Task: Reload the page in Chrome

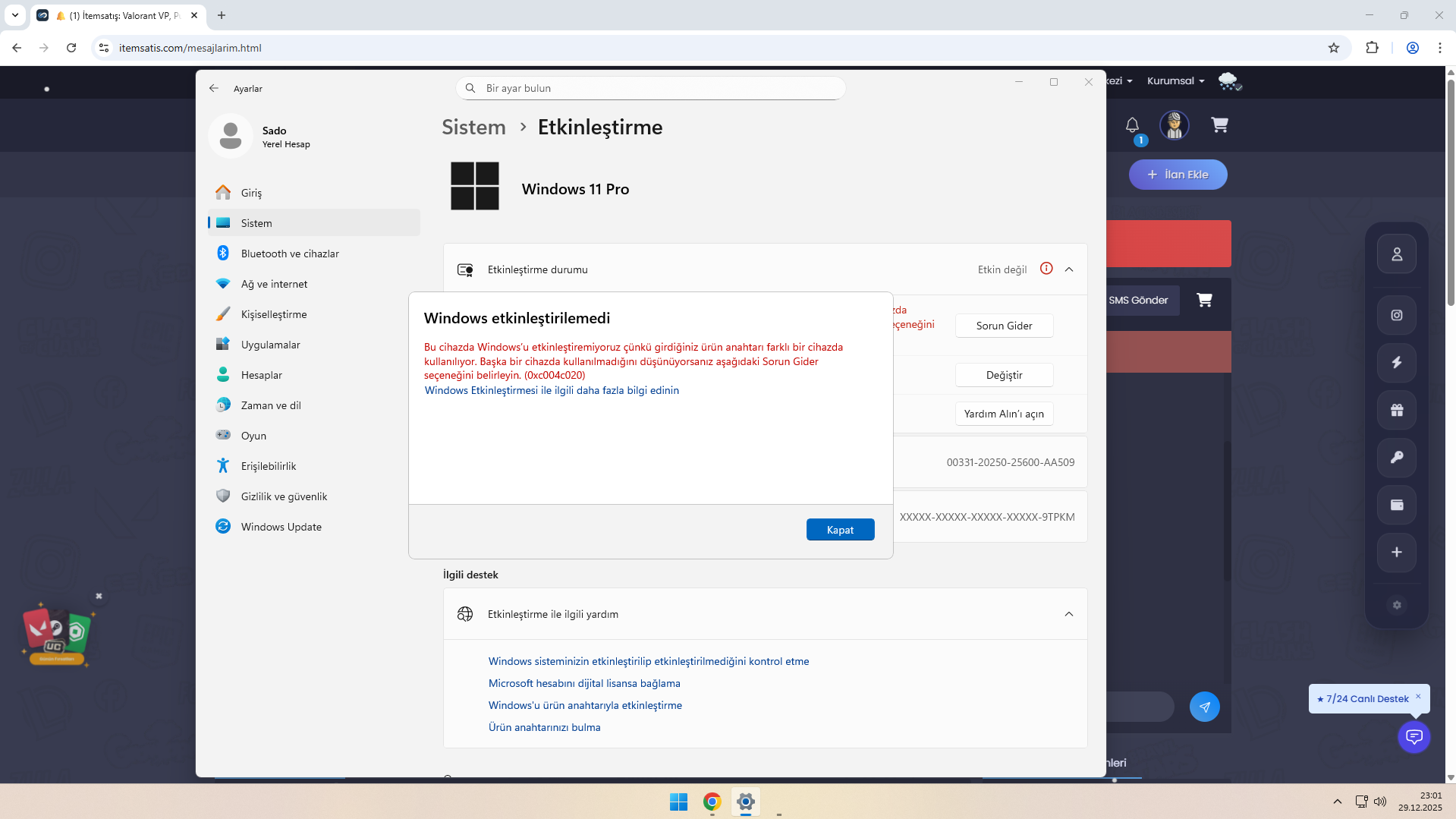Action: coord(71,48)
